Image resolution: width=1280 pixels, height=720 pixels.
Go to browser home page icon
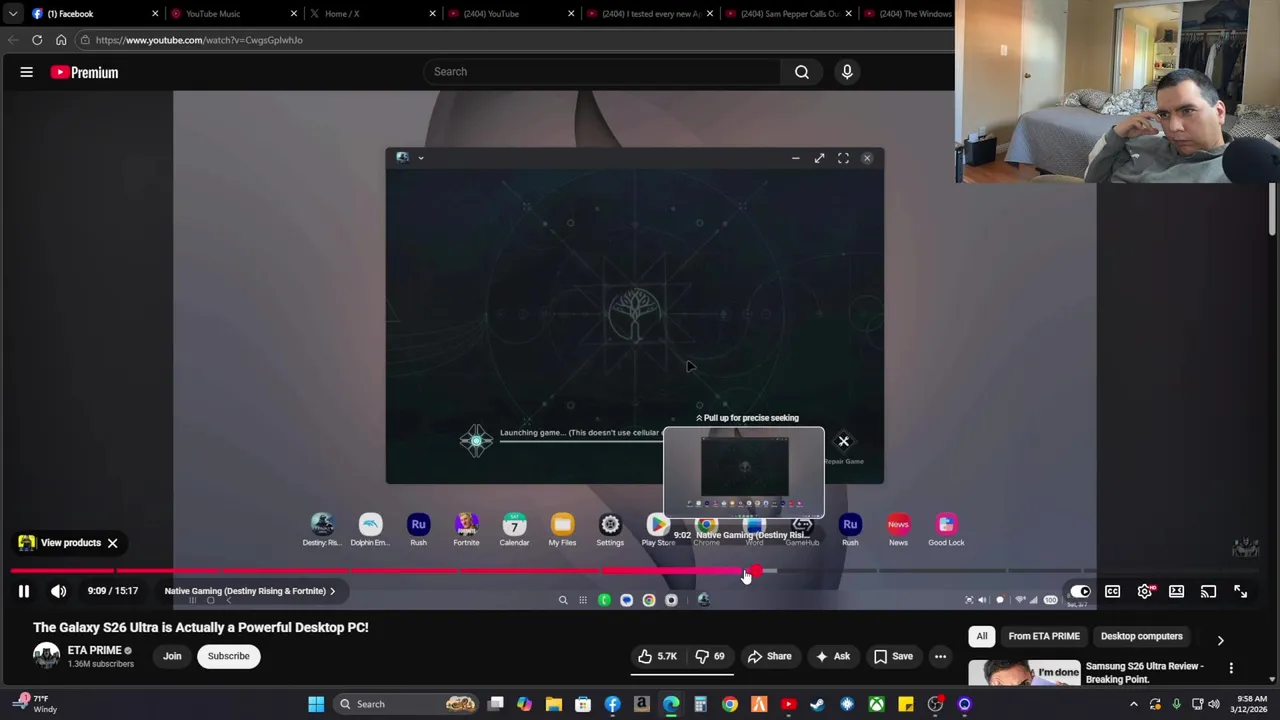pyautogui.click(x=61, y=40)
